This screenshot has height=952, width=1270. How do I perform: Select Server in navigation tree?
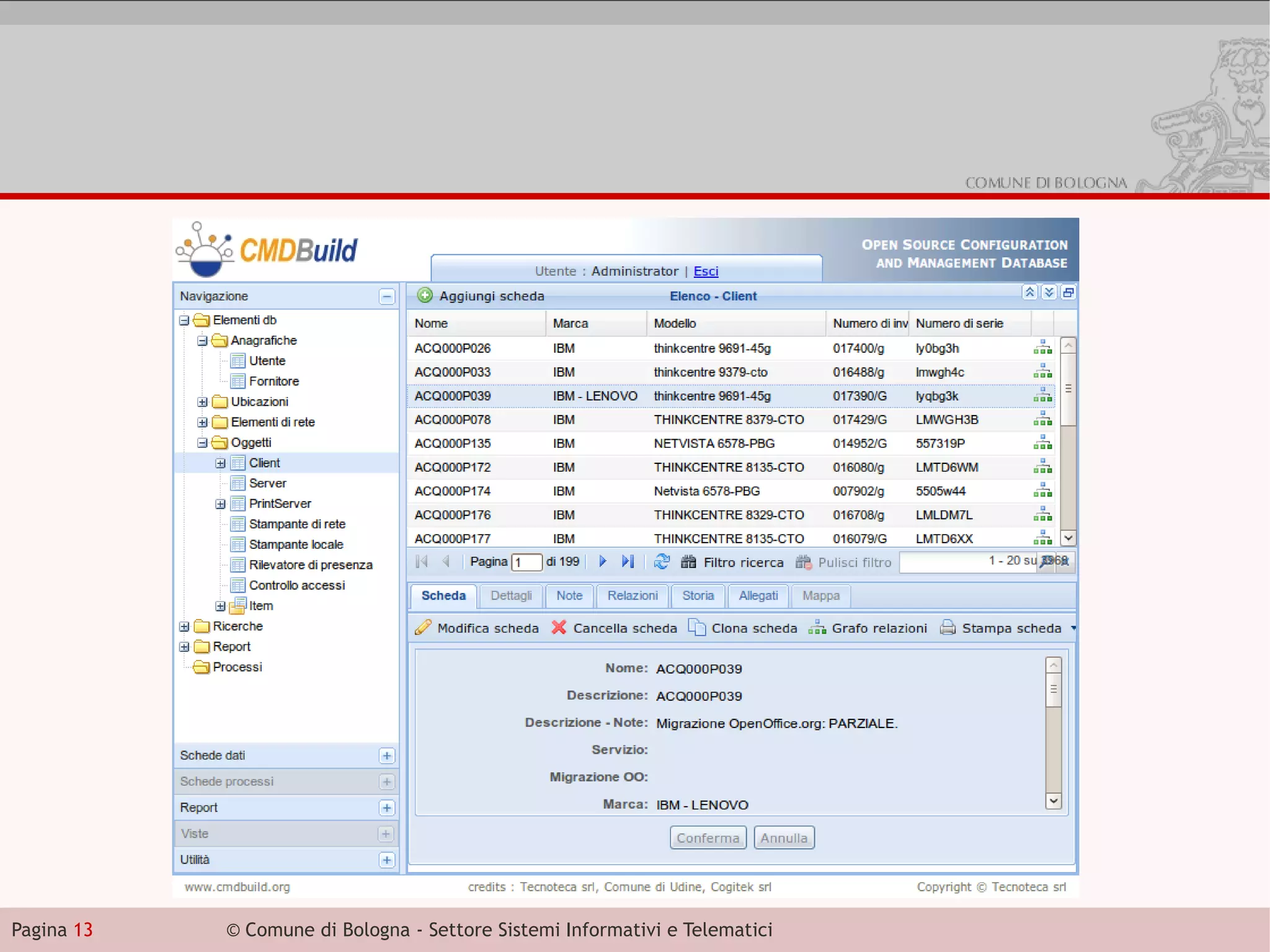pyautogui.click(x=268, y=483)
